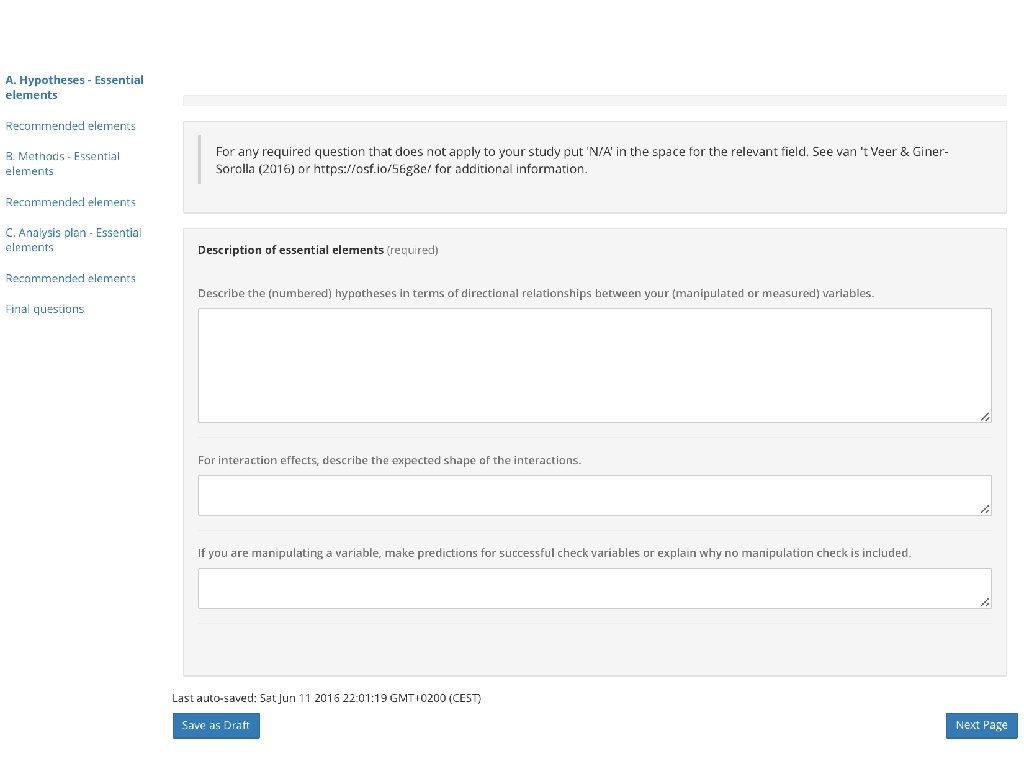
Task: Click the numbered hypotheses text area
Action: (x=594, y=365)
